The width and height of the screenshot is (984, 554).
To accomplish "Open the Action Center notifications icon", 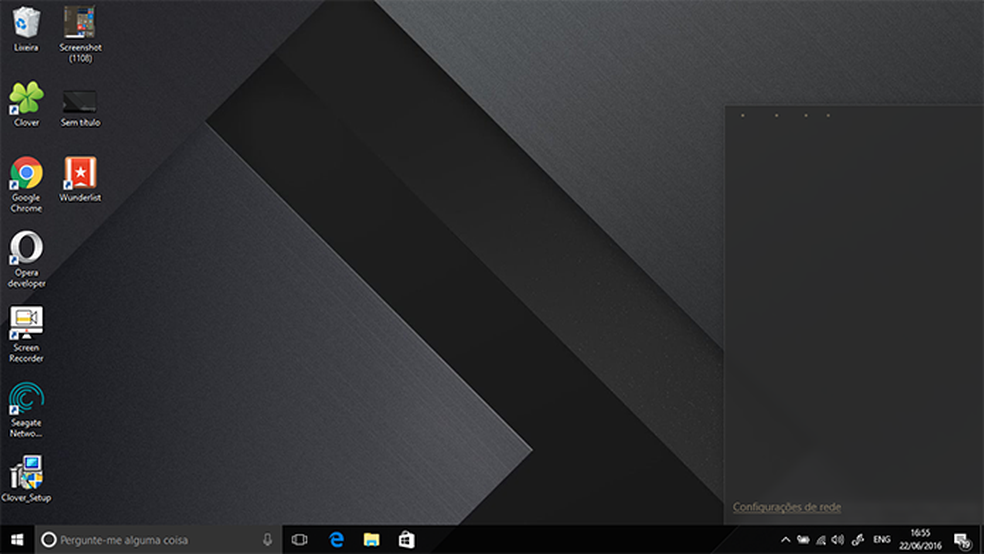I will click(963, 540).
